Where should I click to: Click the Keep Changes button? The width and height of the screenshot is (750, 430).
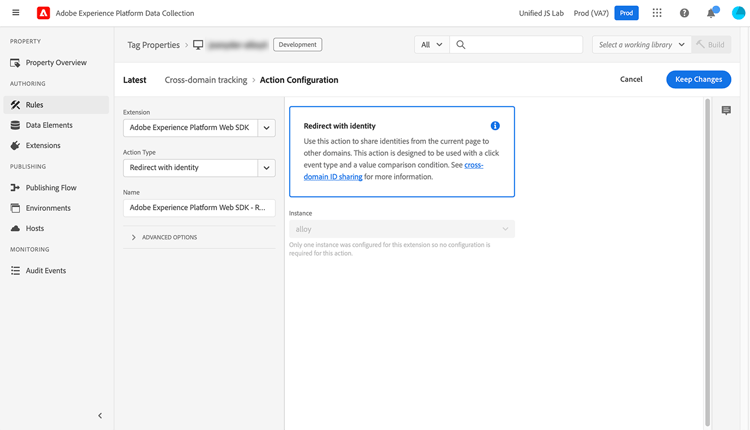point(698,79)
